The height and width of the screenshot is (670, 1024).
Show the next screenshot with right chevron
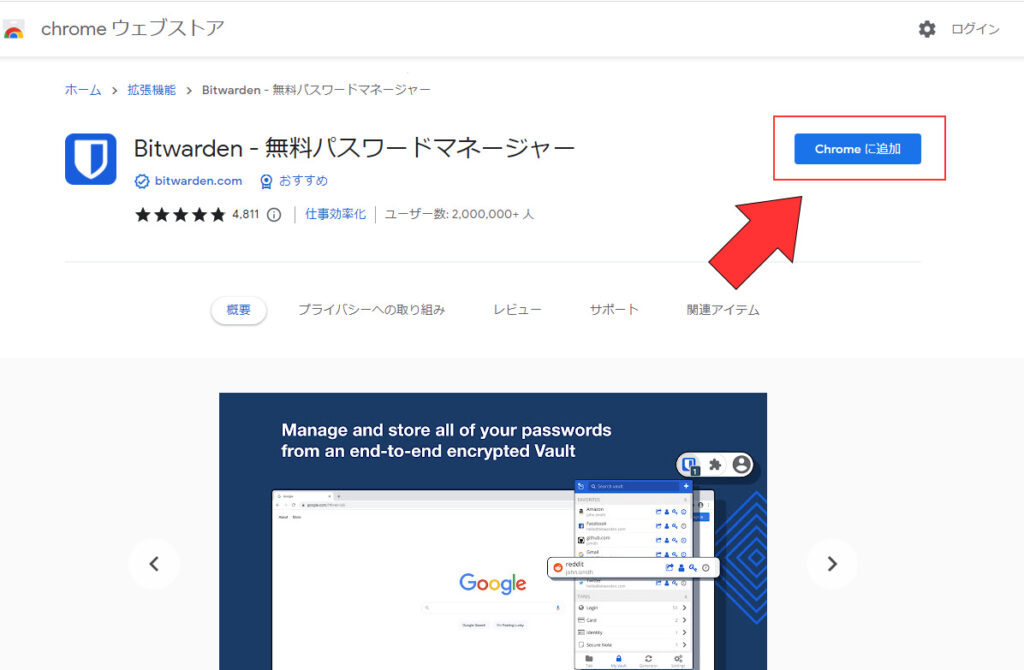pos(832,564)
